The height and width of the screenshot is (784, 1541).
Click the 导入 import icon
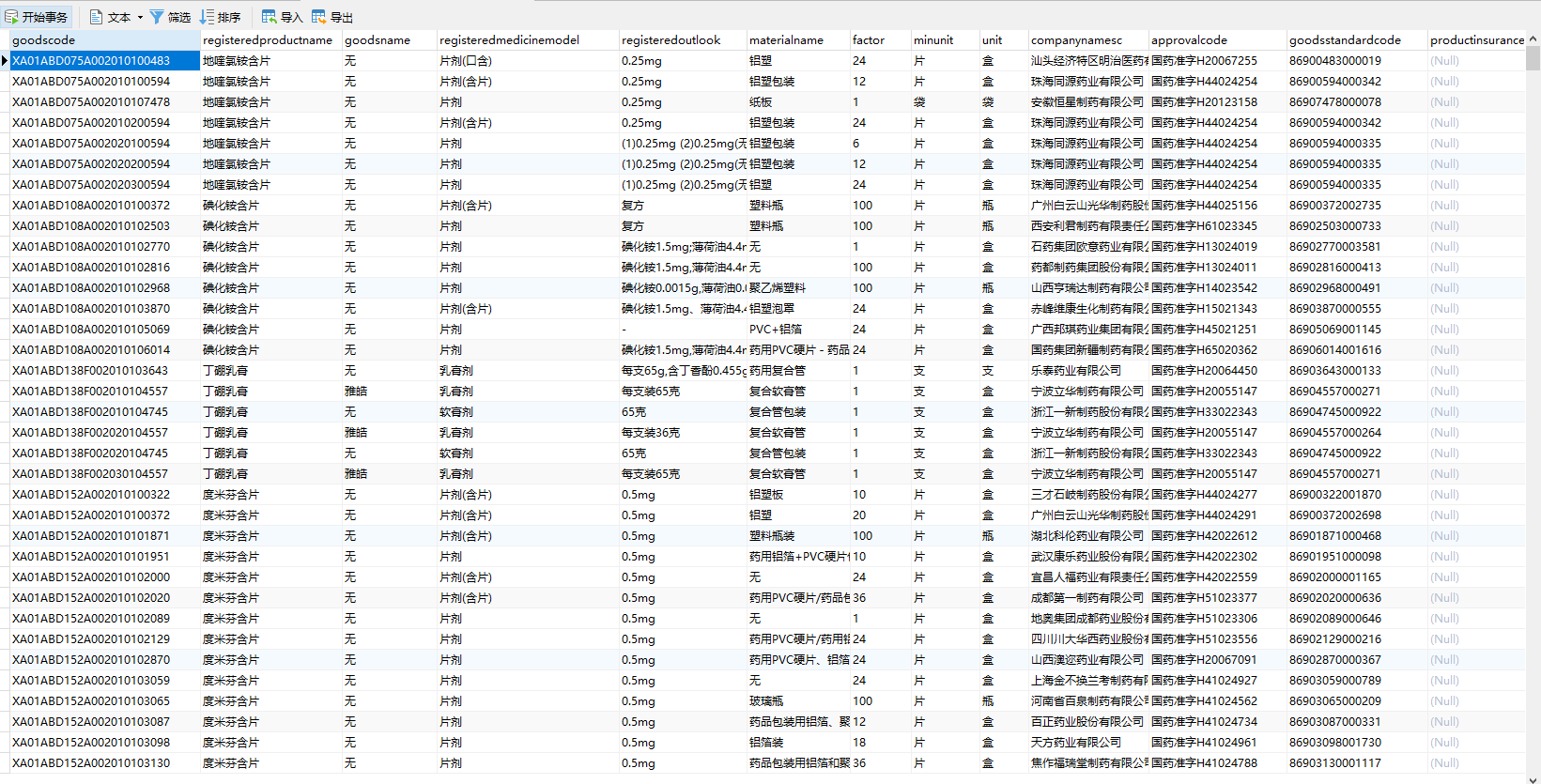[269, 17]
